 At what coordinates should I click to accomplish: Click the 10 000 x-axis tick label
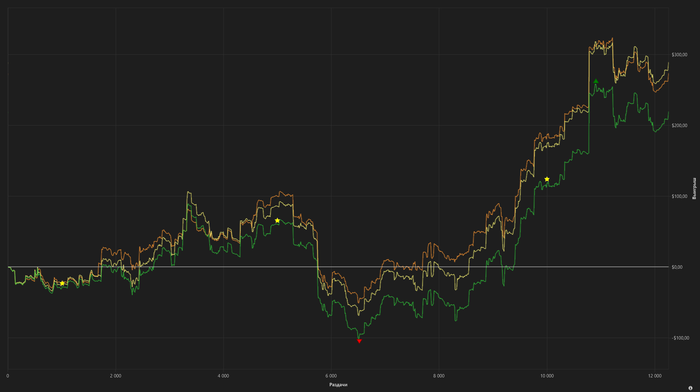coord(547,376)
